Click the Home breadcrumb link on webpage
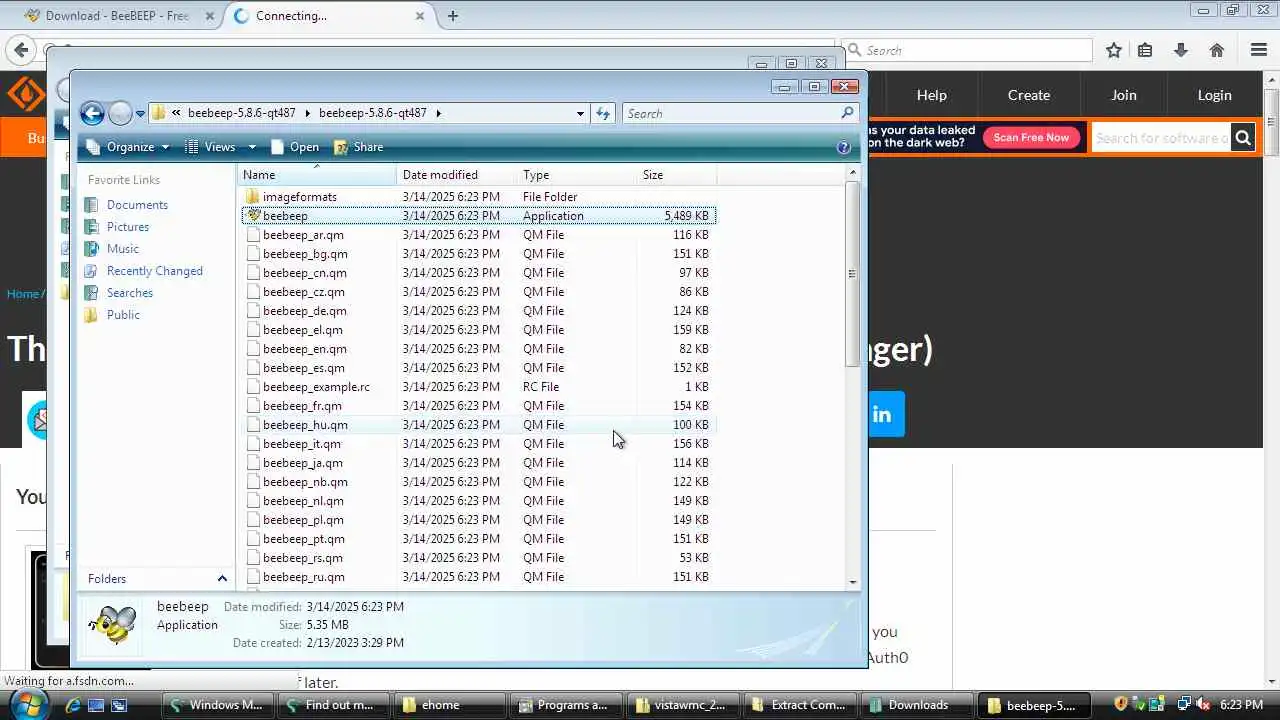This screenshot has height=720, width=1280. tap(23, 294)
